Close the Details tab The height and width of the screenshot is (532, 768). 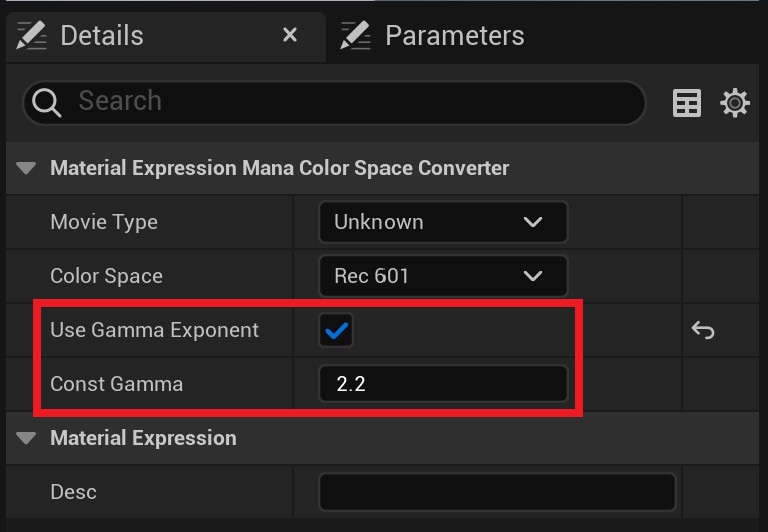pos(290,36)
